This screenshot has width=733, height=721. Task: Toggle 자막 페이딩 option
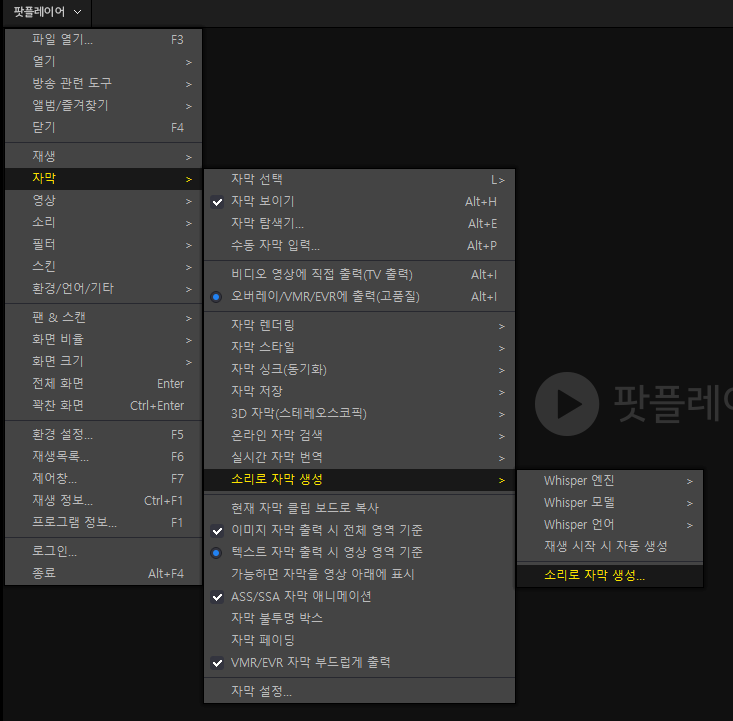359,641
